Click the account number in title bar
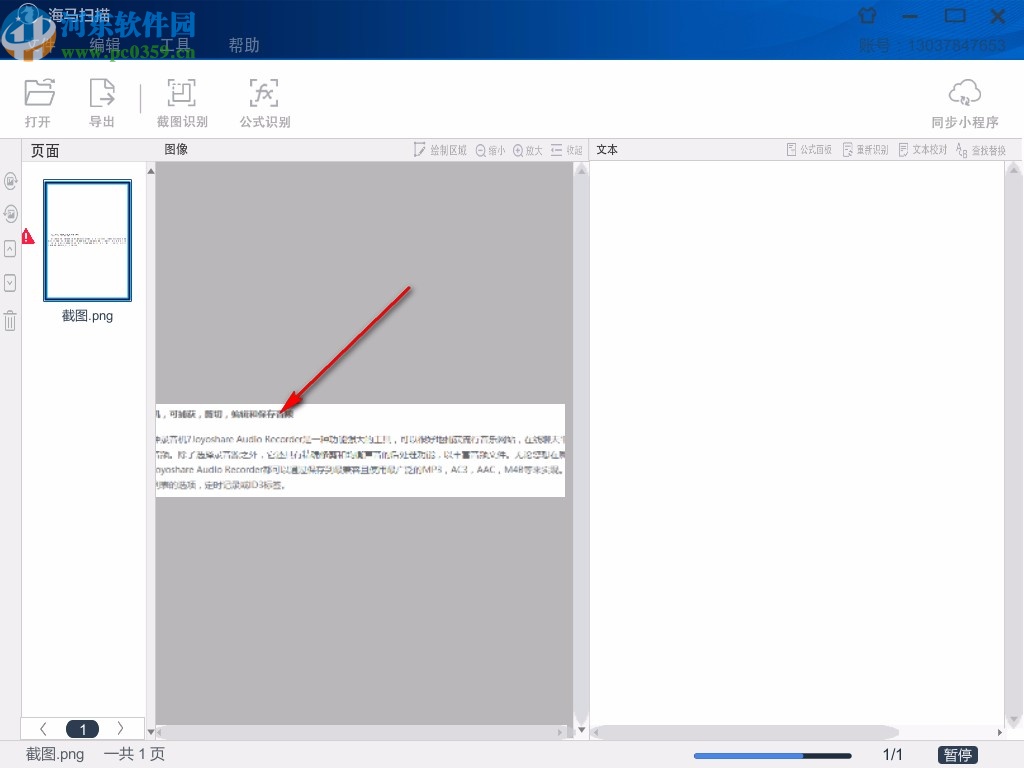Screen dimensions: 1024x768 (x=957, y=45)
